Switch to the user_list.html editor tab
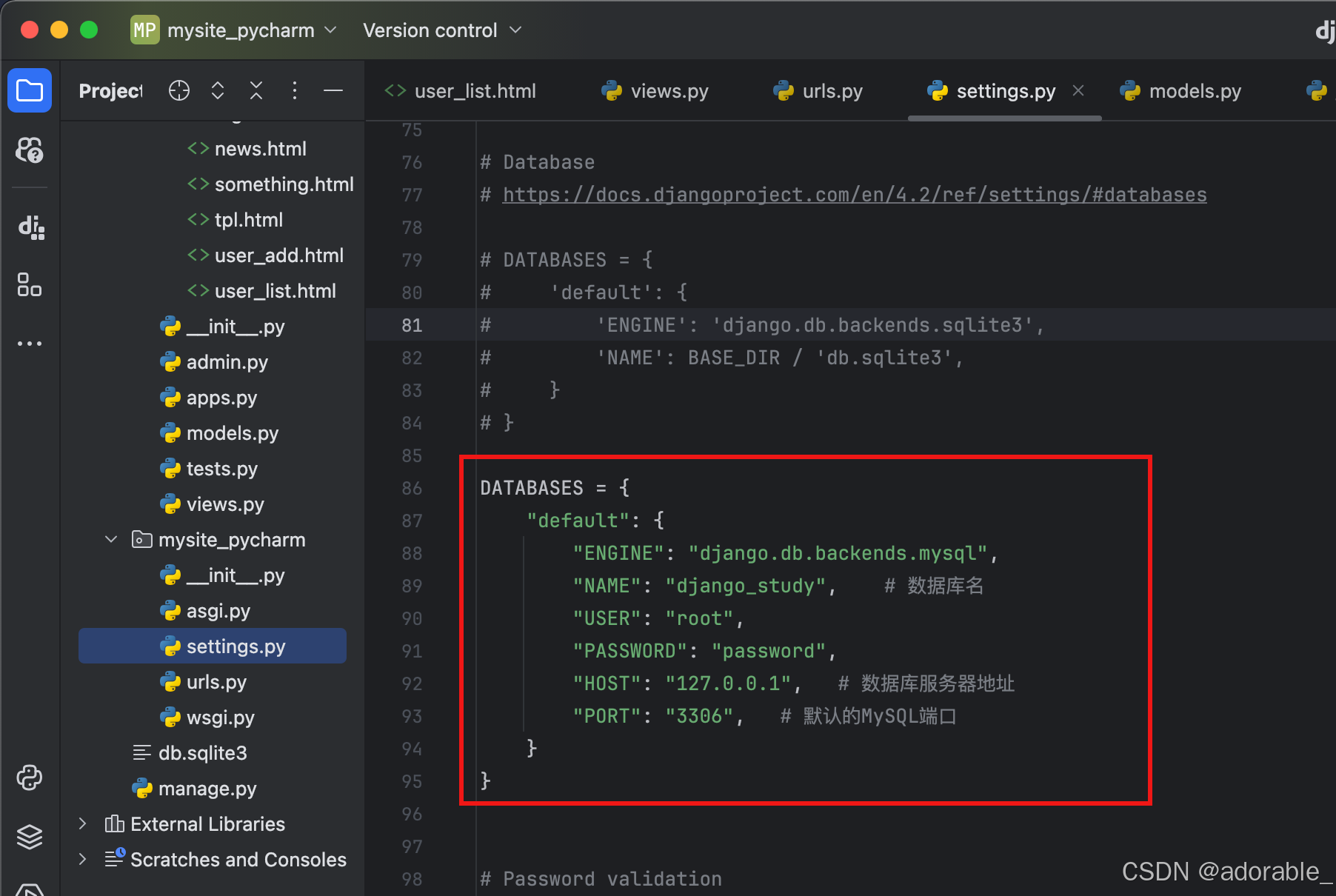This screenshot has height=896, width=1336. pos(461,91)
